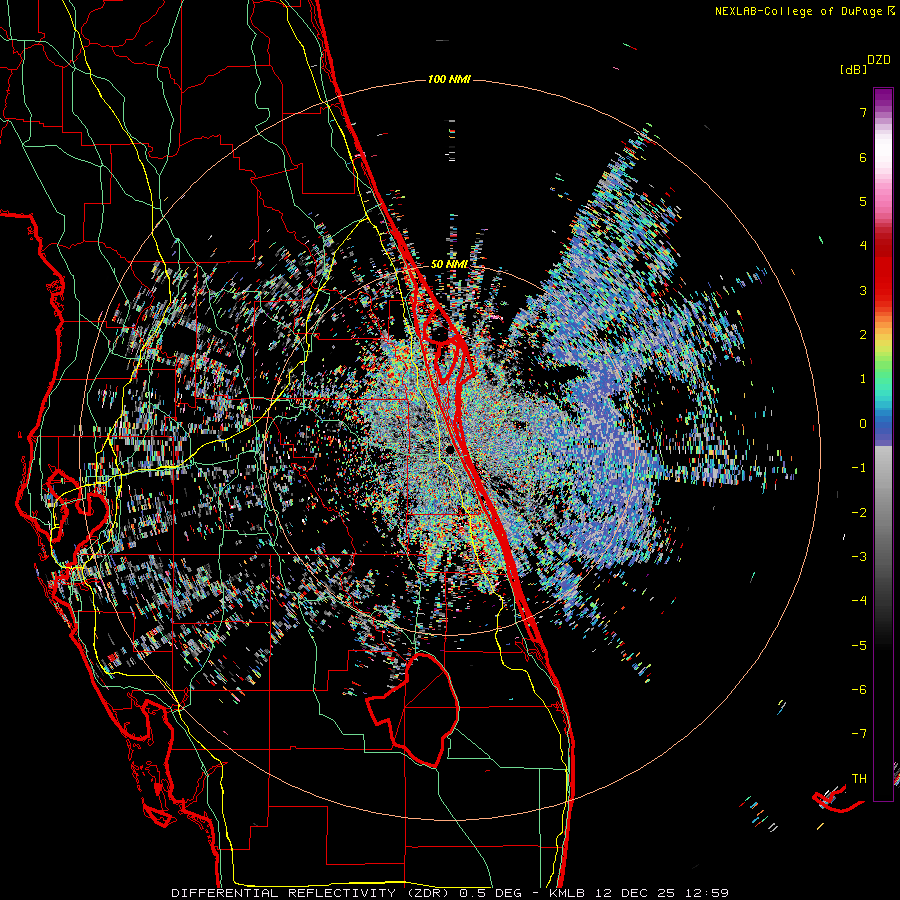Click the 50 NMI range ring label

tap(449, 264)
